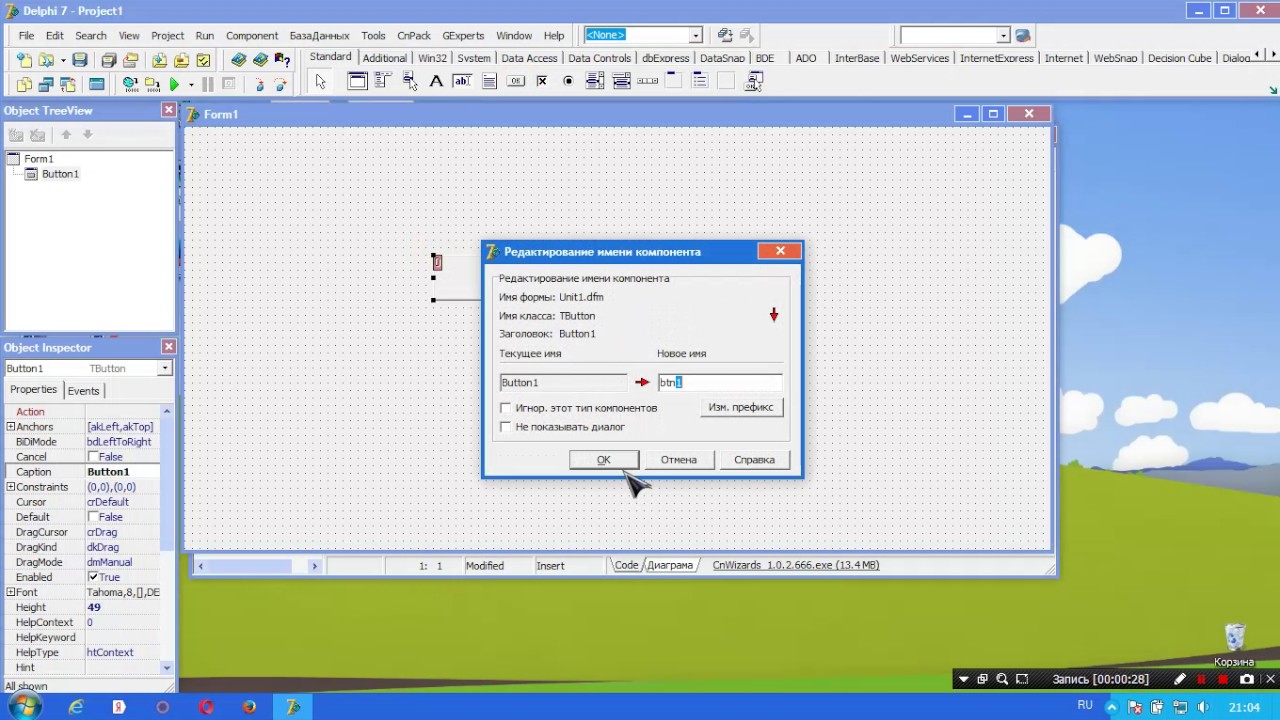Image resolution: width=1280 pixels, height=720 pixels.
Task: Click the Run (green play) button
Action: coord(174,84)
